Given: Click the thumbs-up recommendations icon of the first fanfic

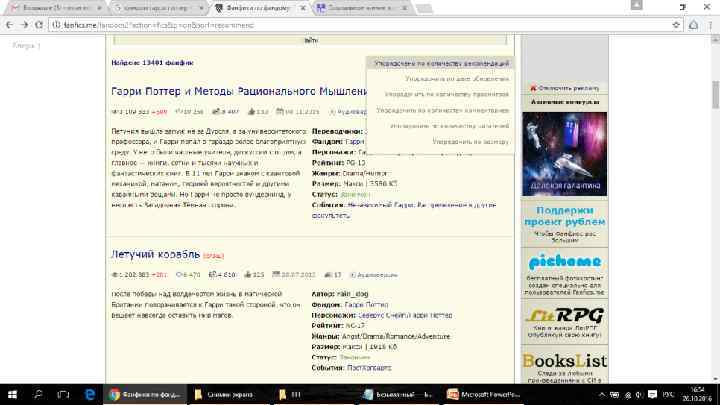Looking at the screenshot, I should click(x=251, y=112).
